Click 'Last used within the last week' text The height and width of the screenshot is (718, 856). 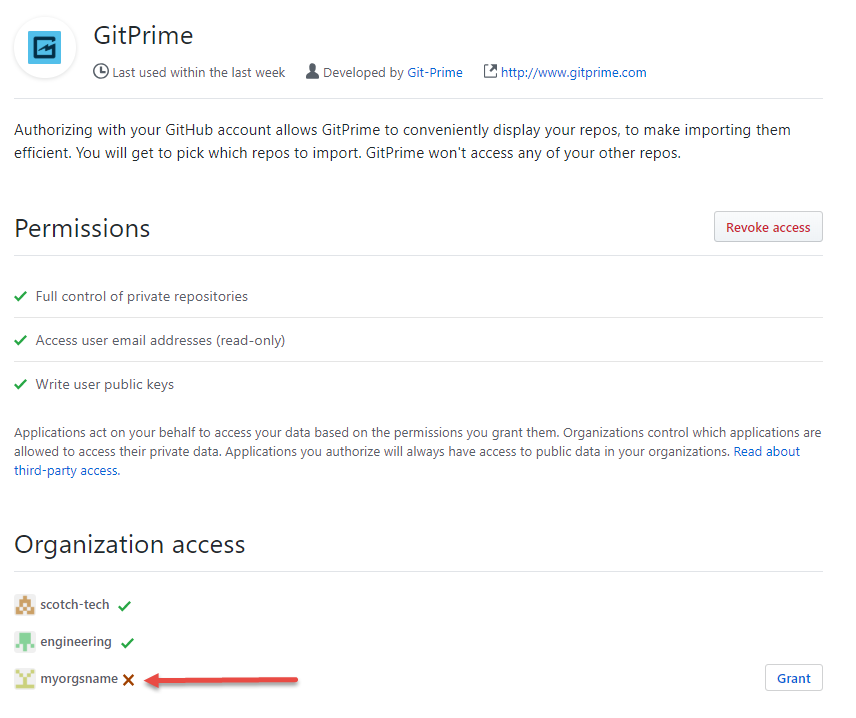199,73
